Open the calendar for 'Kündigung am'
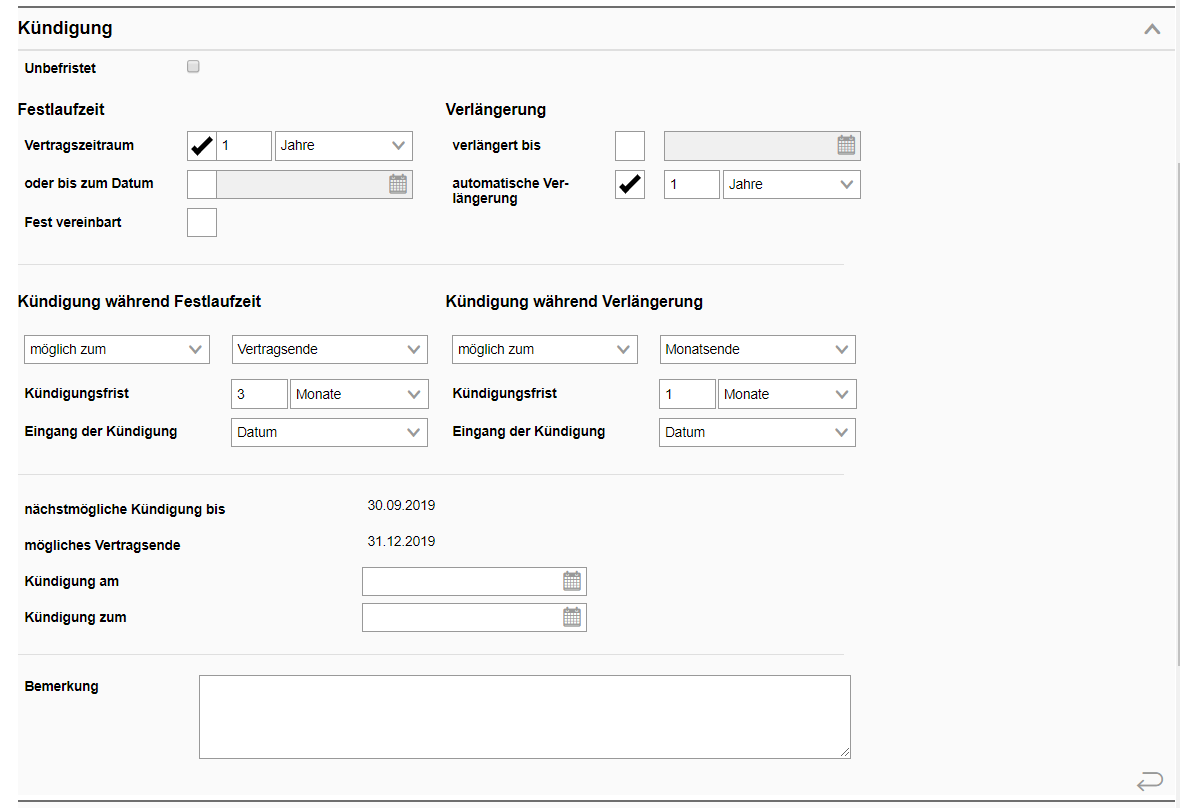The height and width of the screenshot is (808, 1180). click(x=572, y=581)
